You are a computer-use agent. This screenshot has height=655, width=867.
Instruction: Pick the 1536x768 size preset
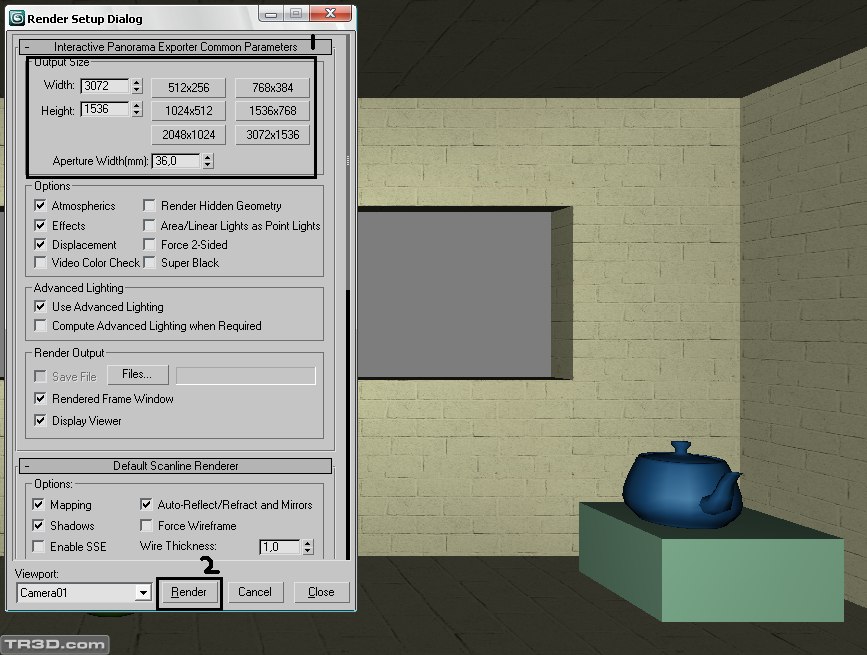[x=273, y=111]
